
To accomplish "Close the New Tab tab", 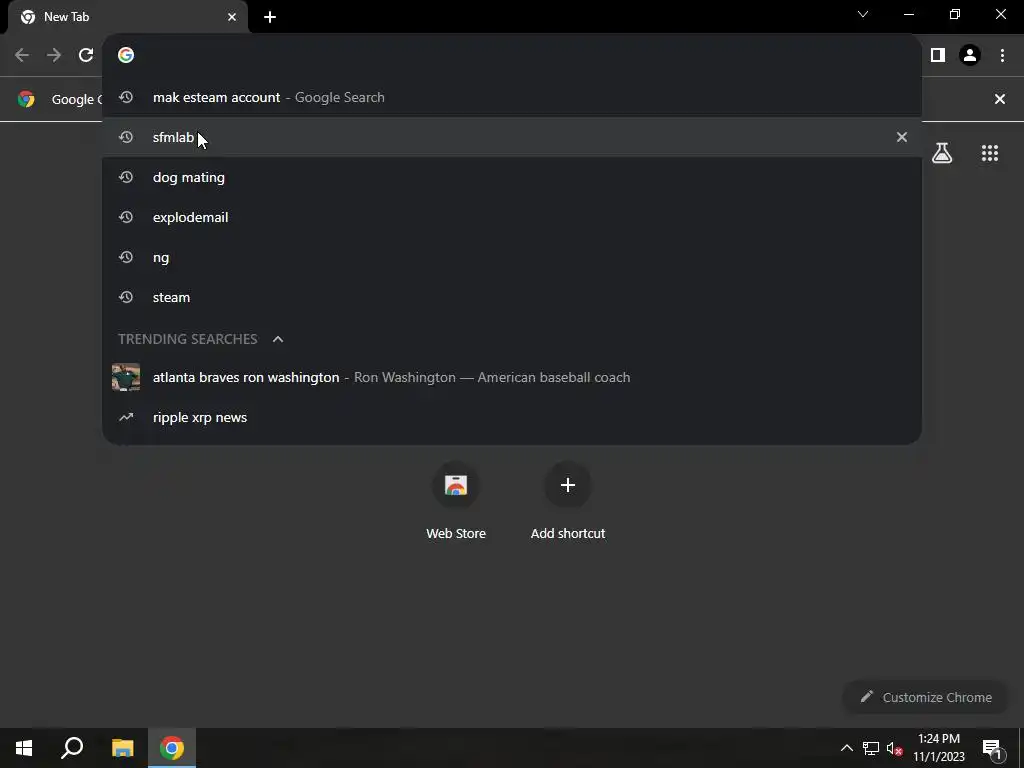I will (232, 18).
